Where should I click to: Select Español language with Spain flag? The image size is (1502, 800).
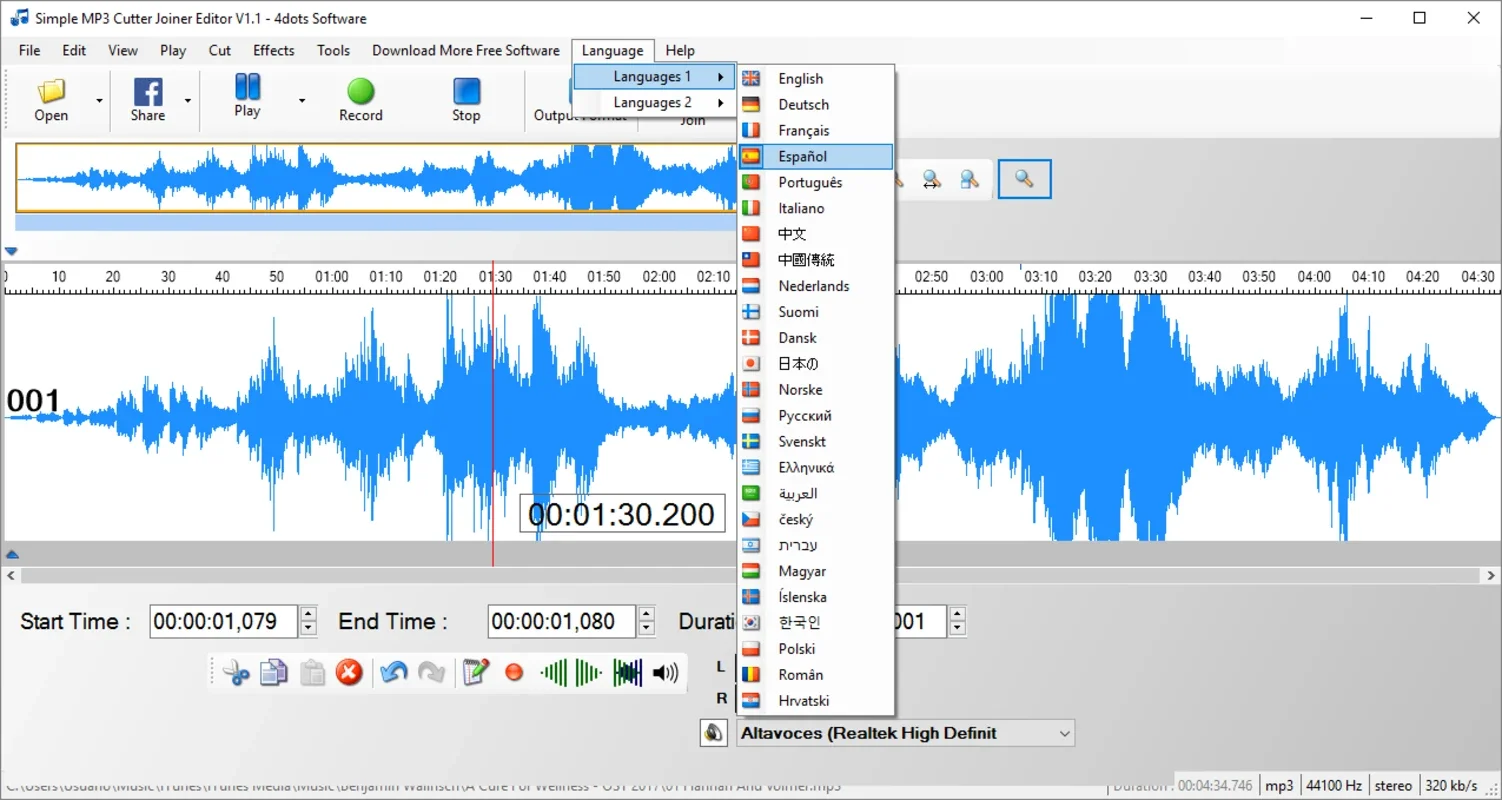pos(816,156)
